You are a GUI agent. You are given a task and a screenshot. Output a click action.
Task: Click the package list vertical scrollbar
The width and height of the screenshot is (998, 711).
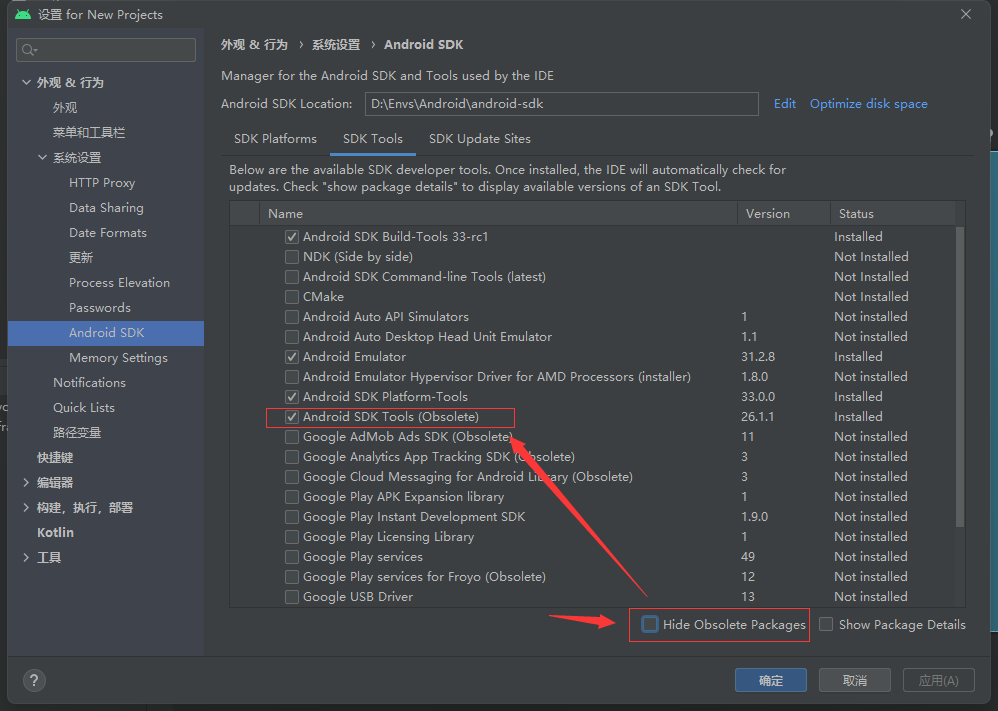tap(961, 380)
